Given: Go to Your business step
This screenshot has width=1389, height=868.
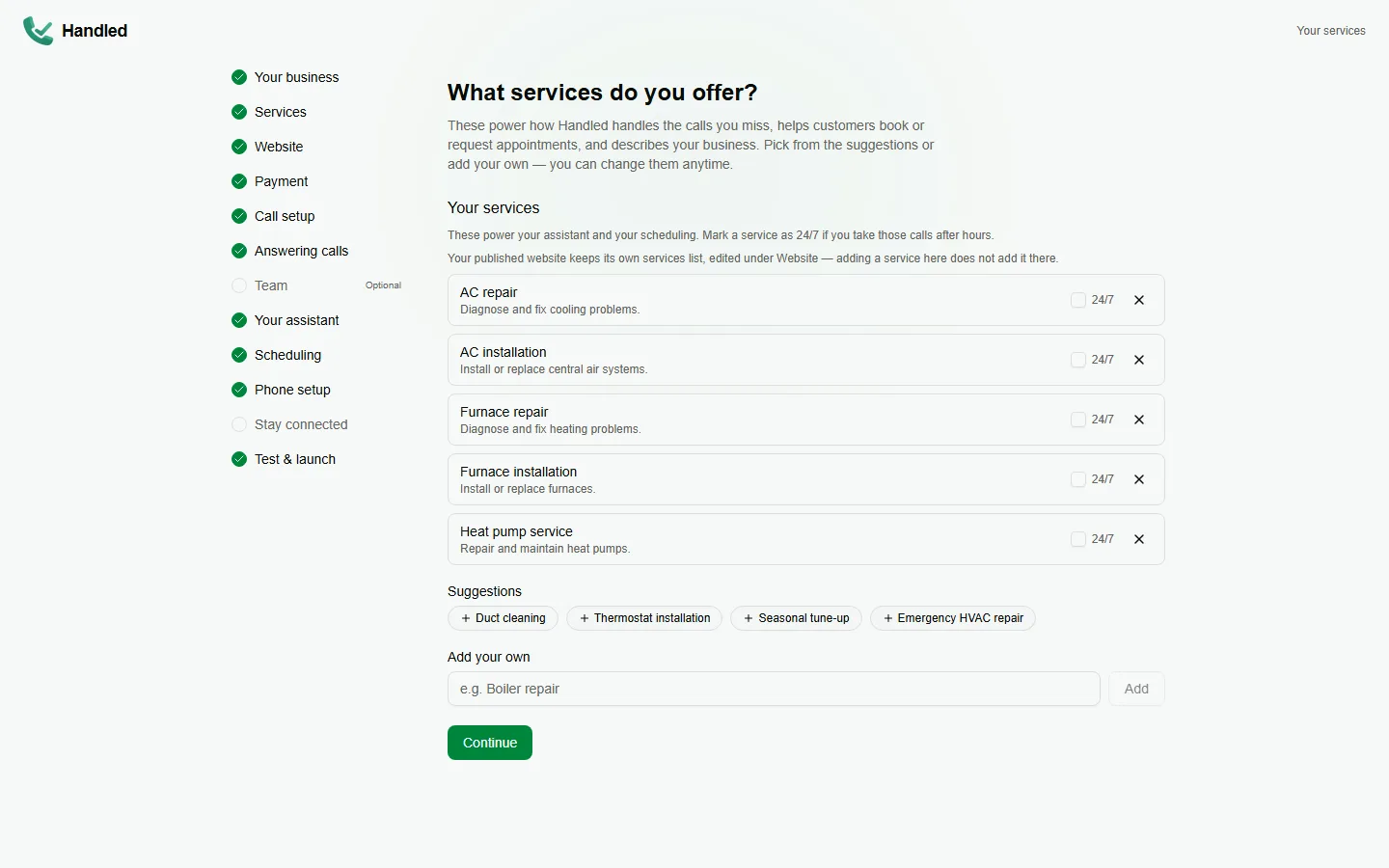Looking at the screenshot, I should [x=296, y=77].
